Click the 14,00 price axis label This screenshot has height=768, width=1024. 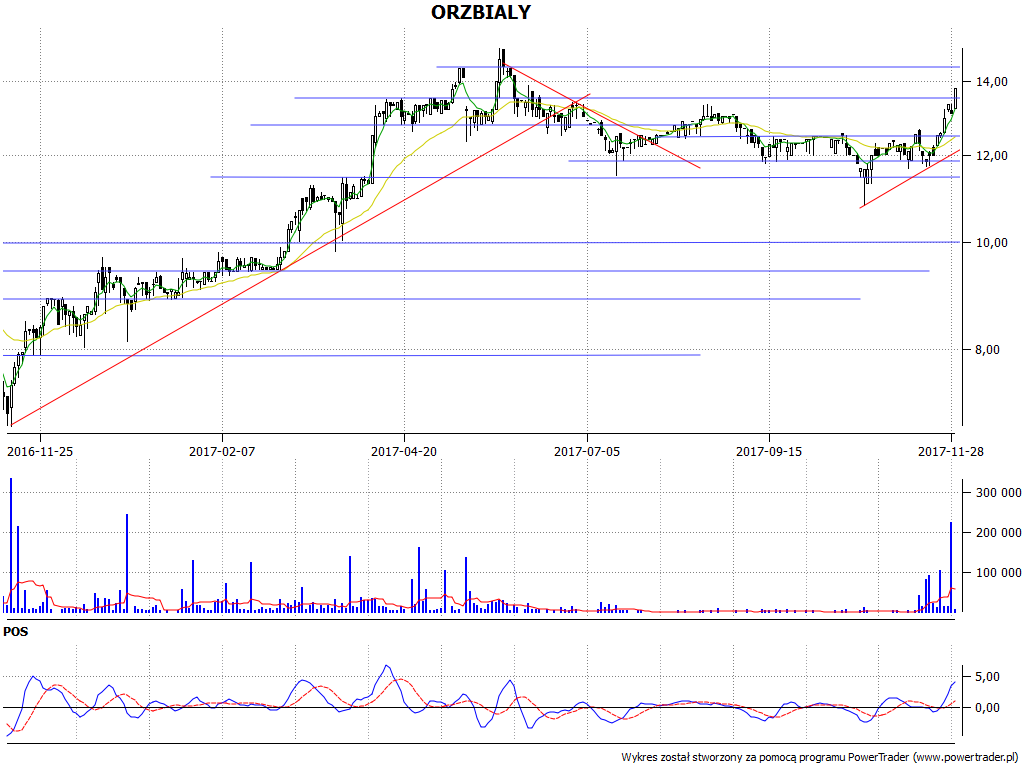(991, 82)
